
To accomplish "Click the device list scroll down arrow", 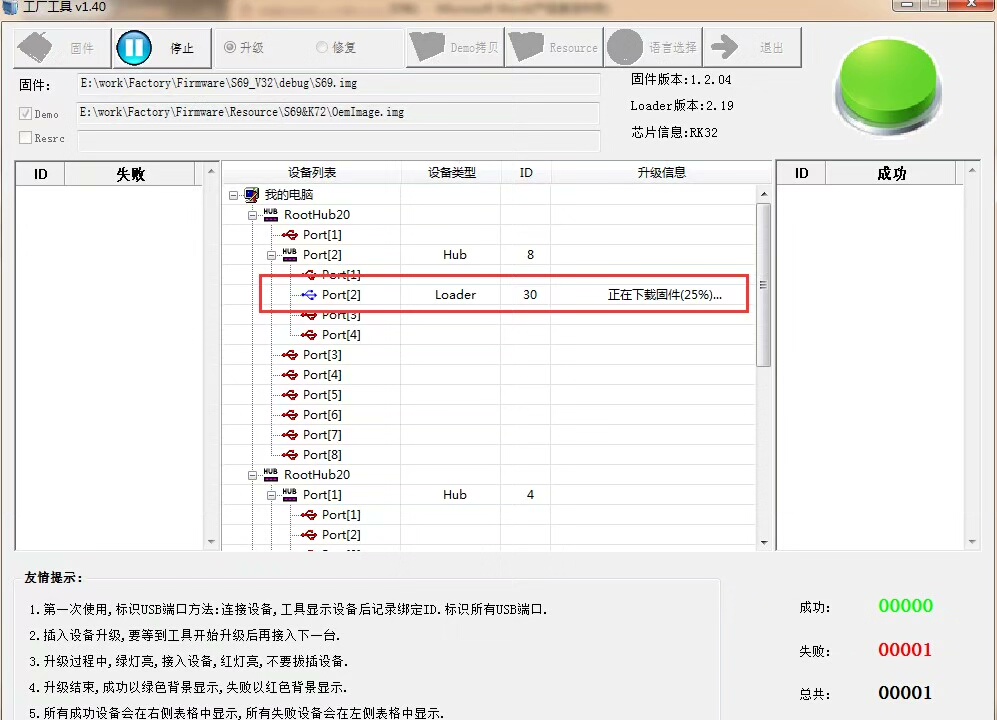I will (x=764, y=543).
